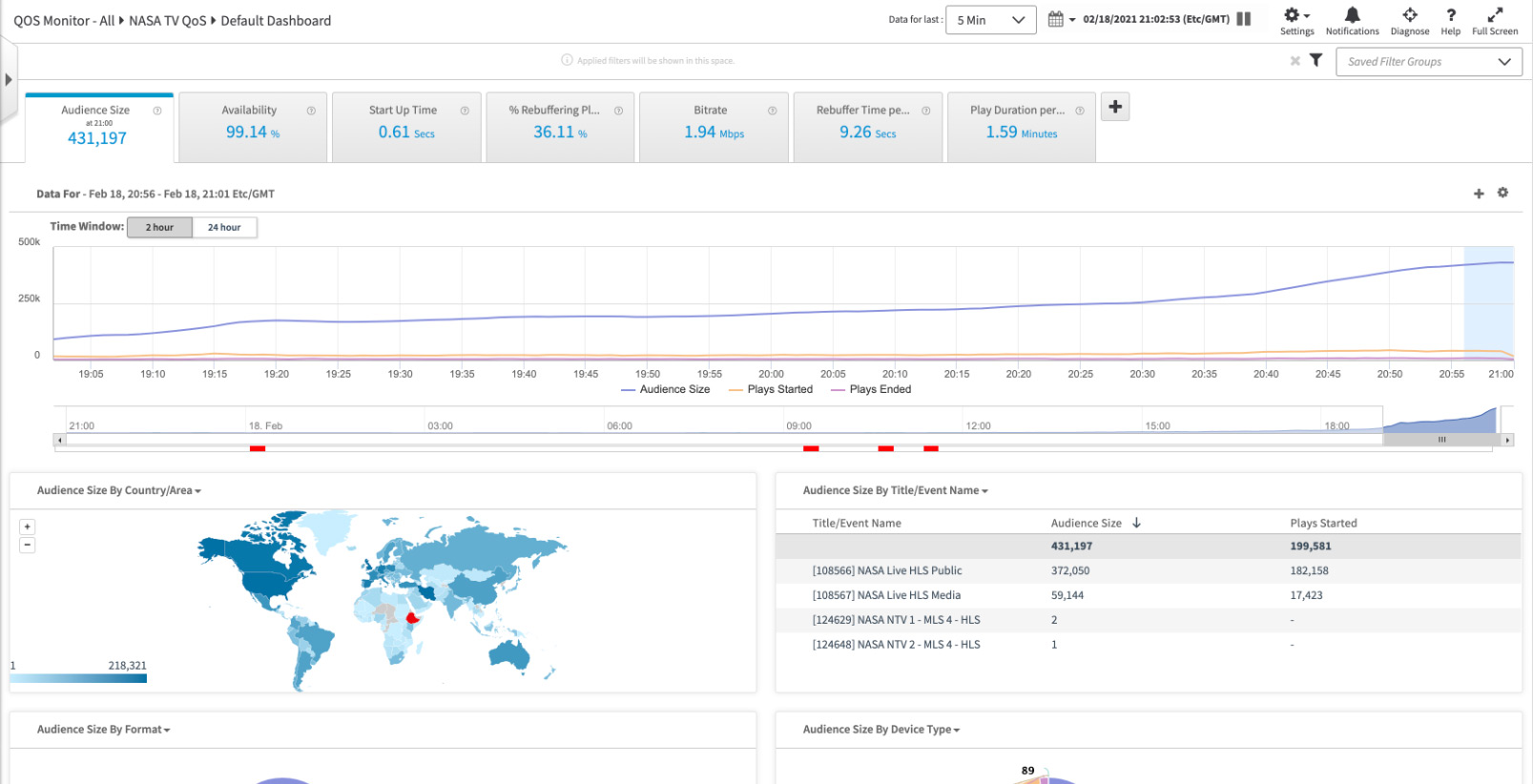Select the Bitrate metric tab
The image size is (1533, 784).
click(714, 128)
